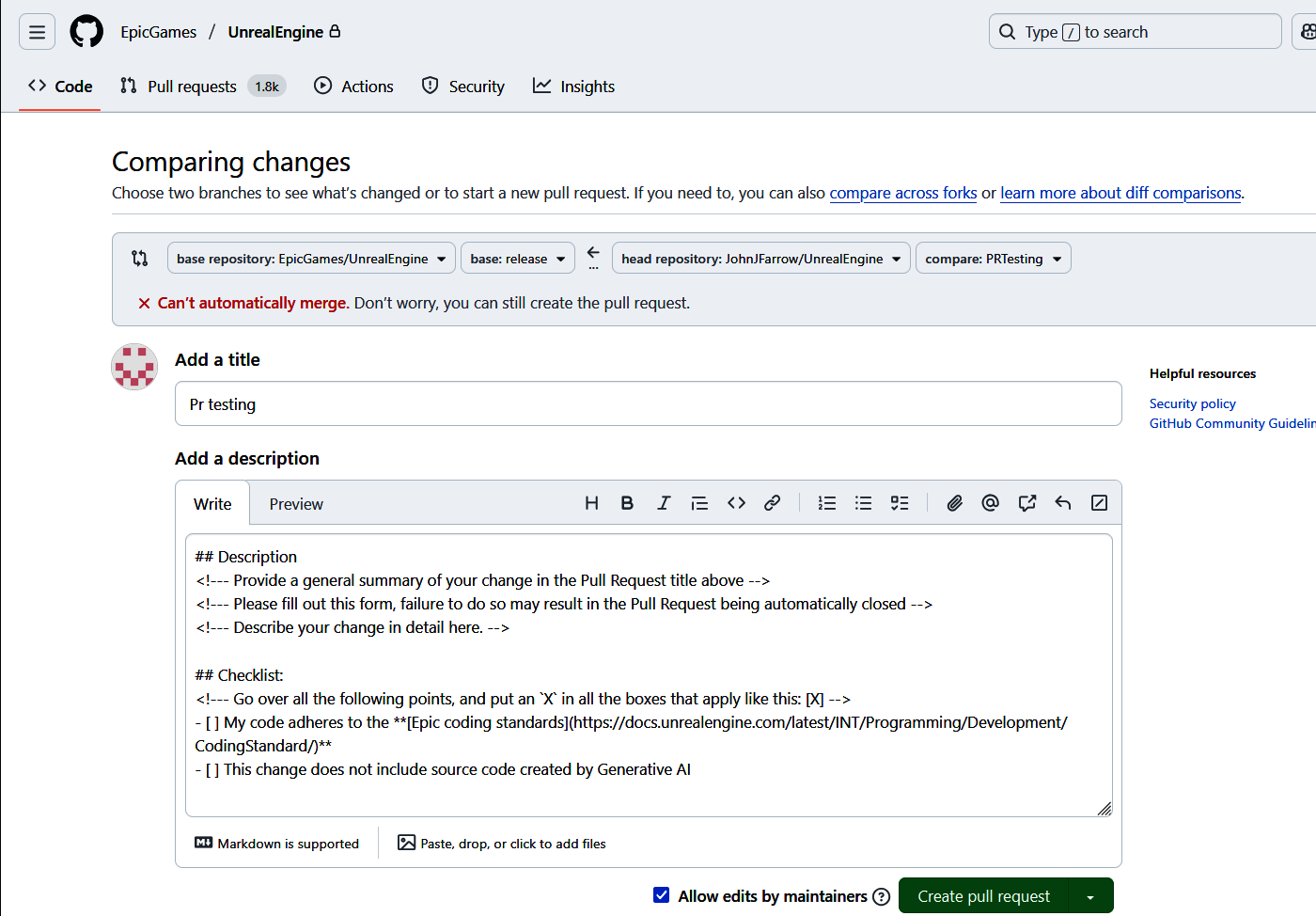Click the Italic formatting icon
1316x916 pixels.
tap(664, 503)
